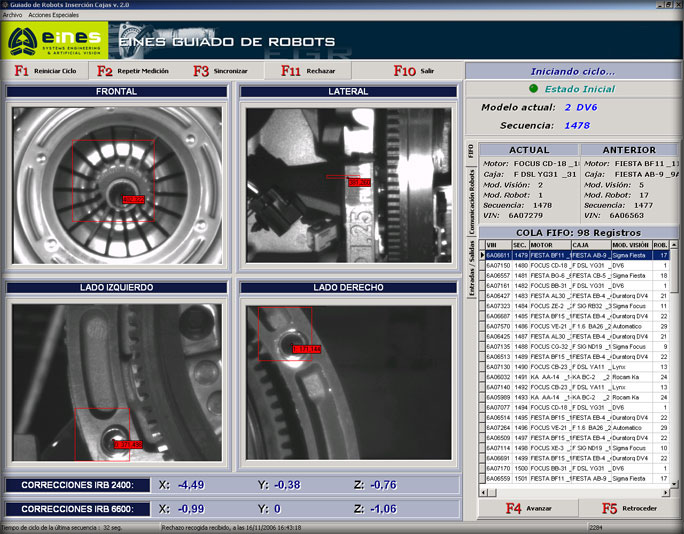Click the red marker in Lado Izquierdo image

point(127,443)
